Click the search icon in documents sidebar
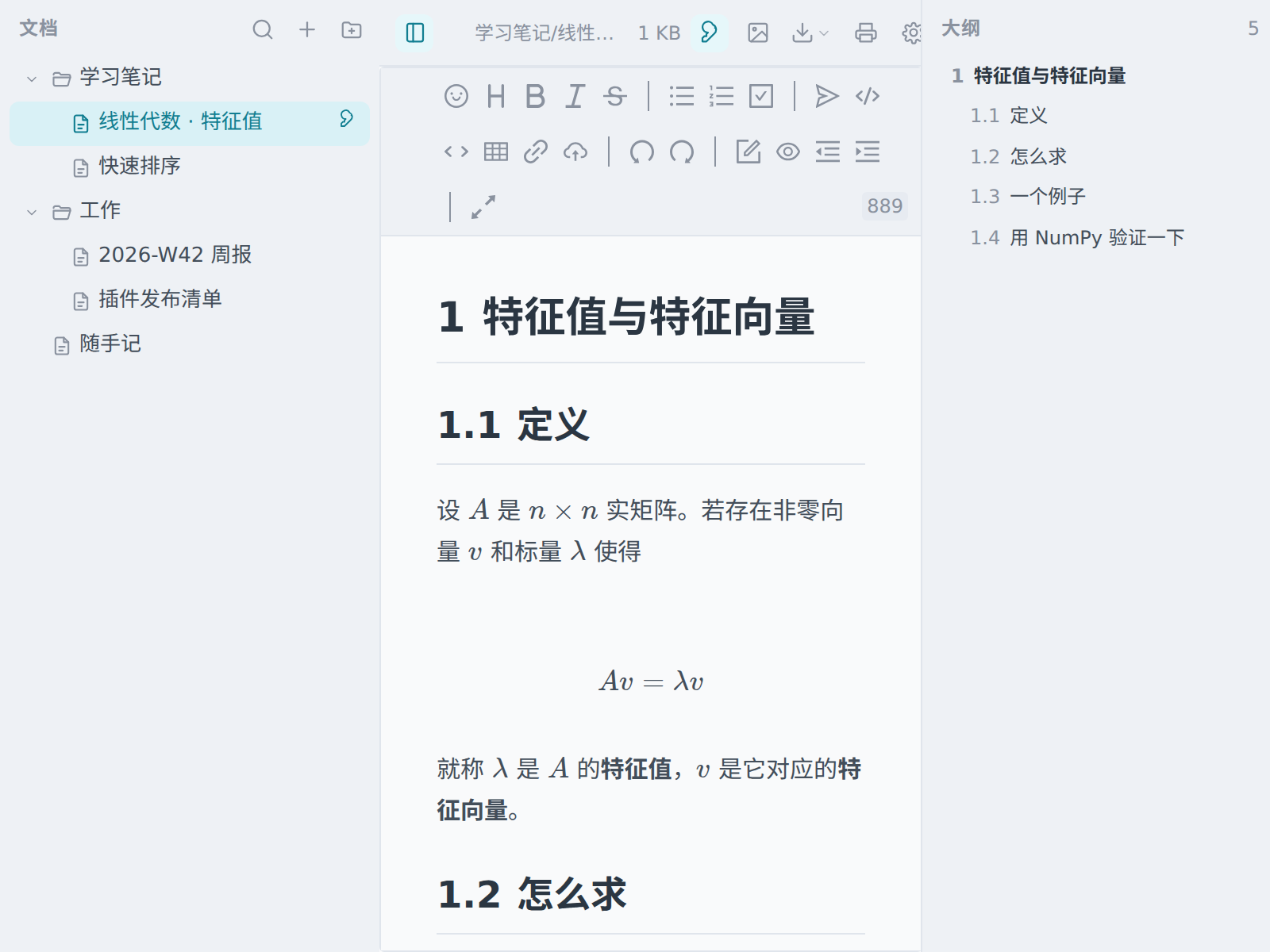The image size is (1270, 952). [263, 30]
